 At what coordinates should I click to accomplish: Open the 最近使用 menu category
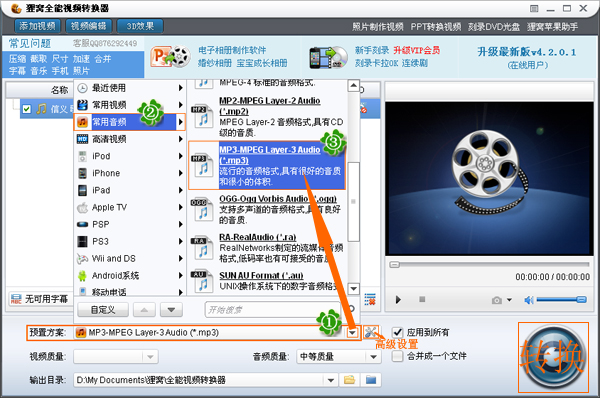click(130, 88)
